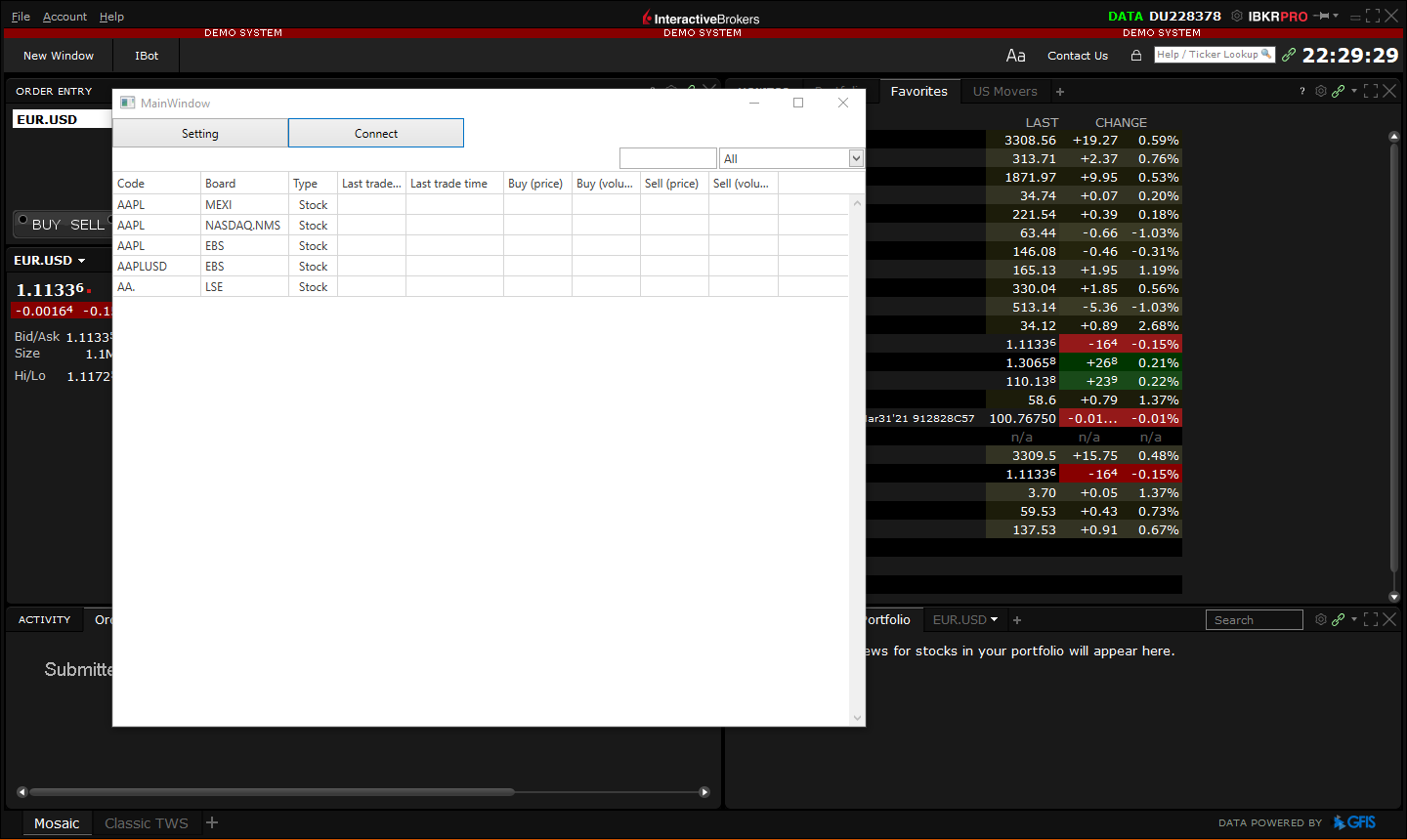Click the New Window button
The height and width of the screenshot is (840, 1407).
coord(59,56)
